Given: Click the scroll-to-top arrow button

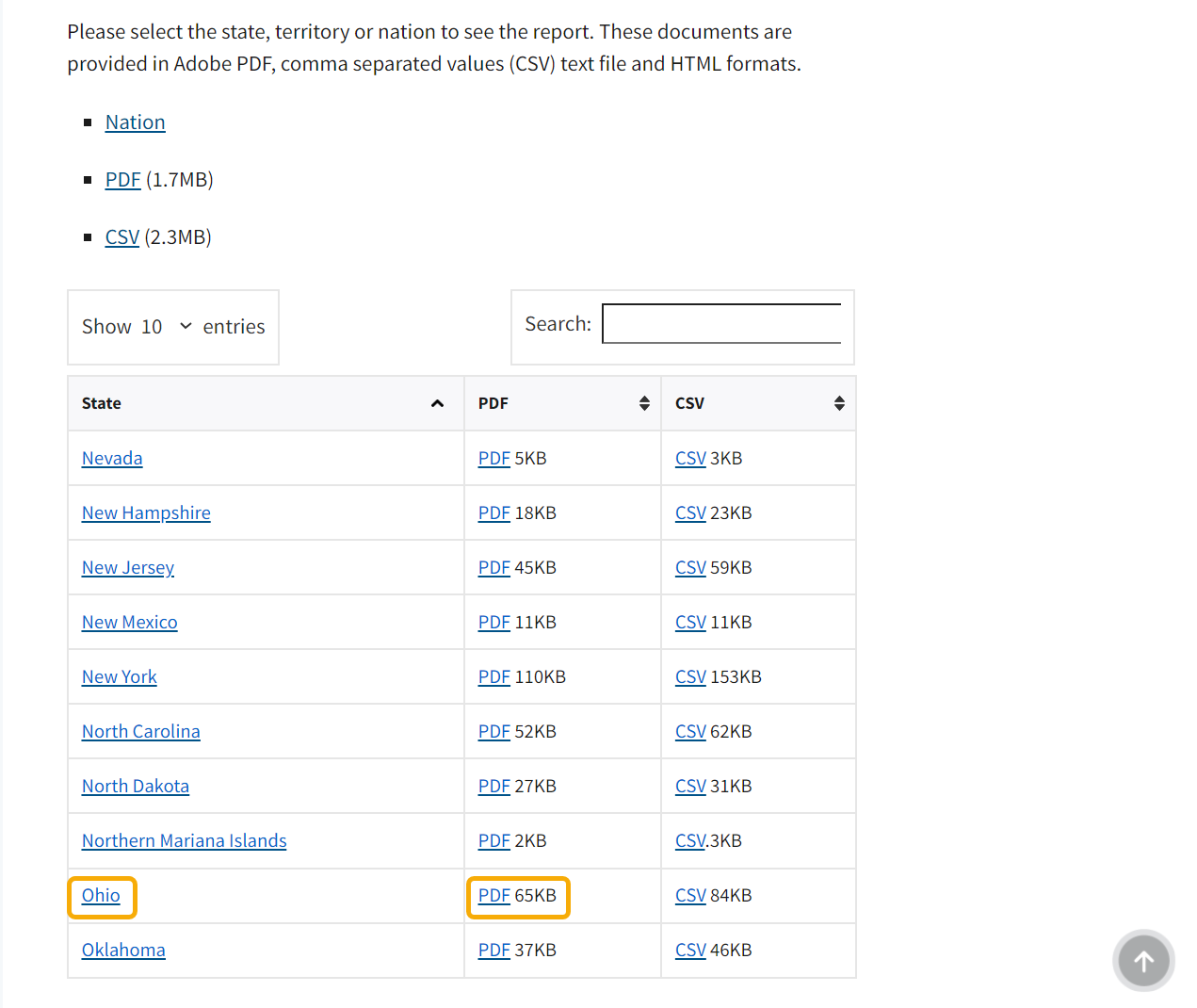Looking at the screenshot, I should point(1143,961).
